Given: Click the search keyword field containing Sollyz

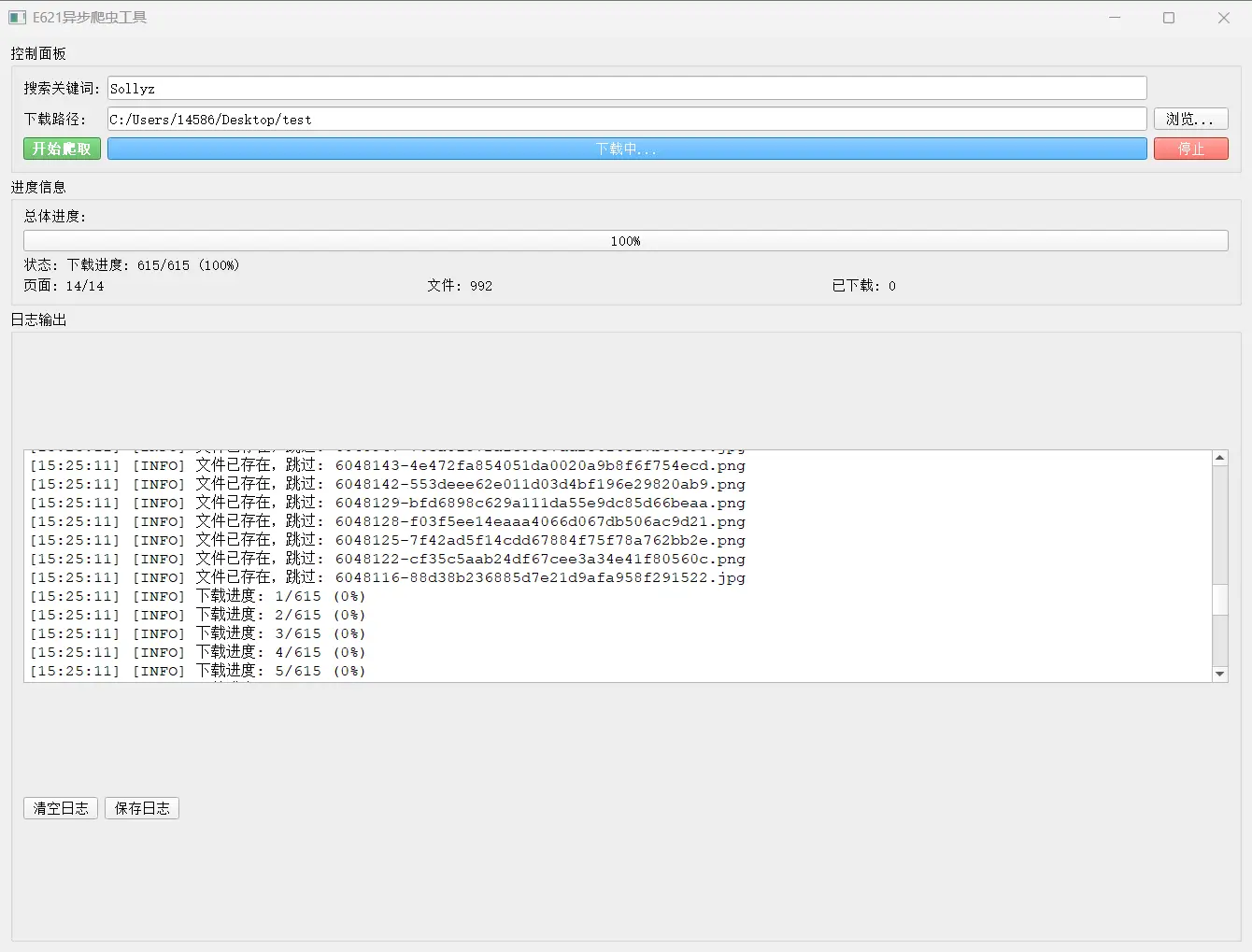Looking at the screenshot, I should click(x=626, y=89).
